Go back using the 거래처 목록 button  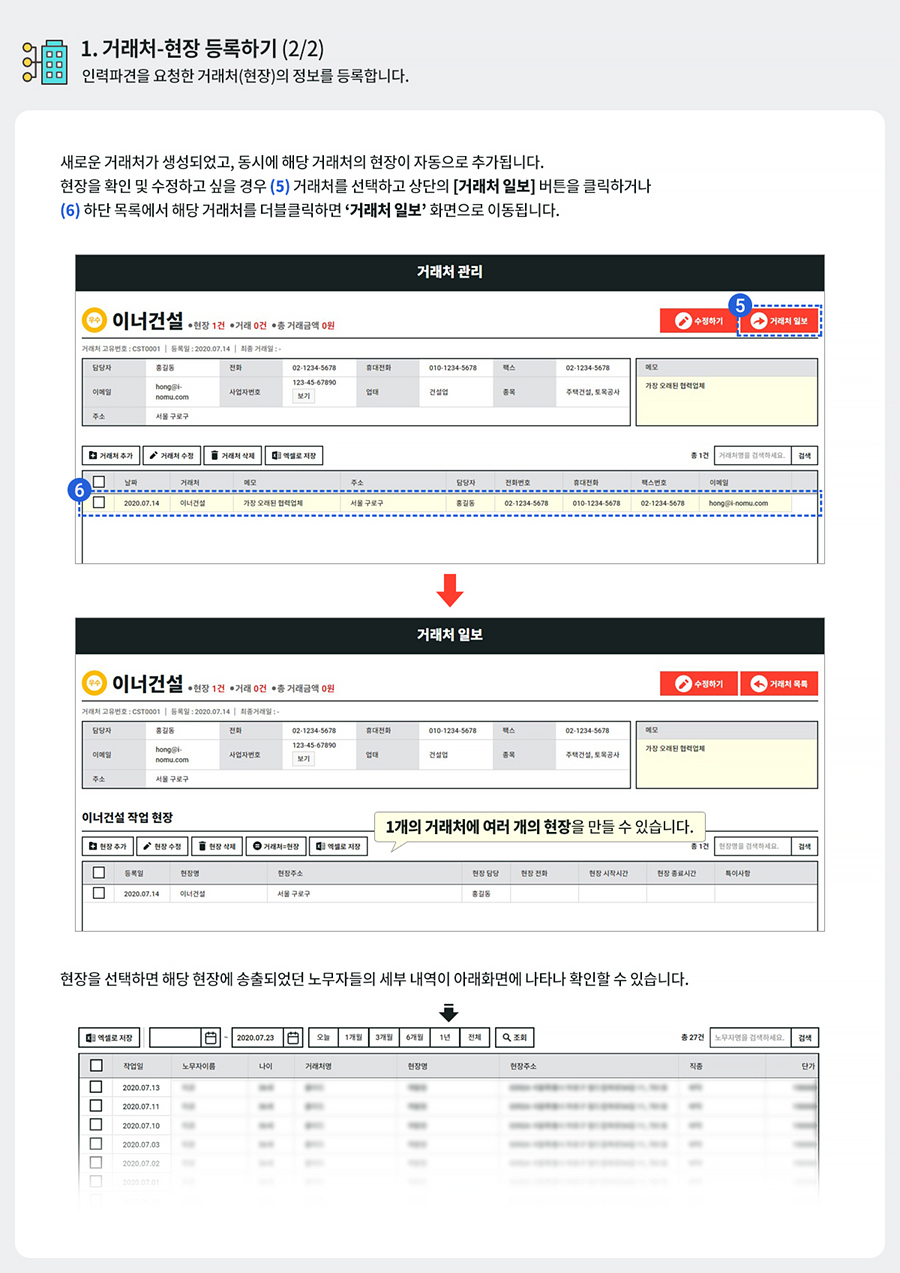(x=780, y=684)
